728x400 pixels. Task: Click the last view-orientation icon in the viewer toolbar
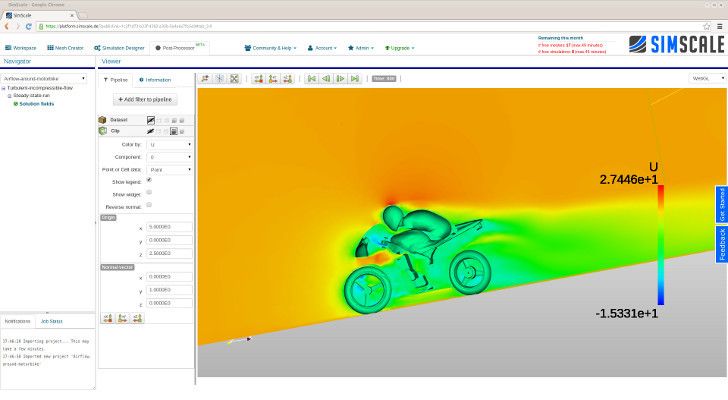[x=288, y=78]
